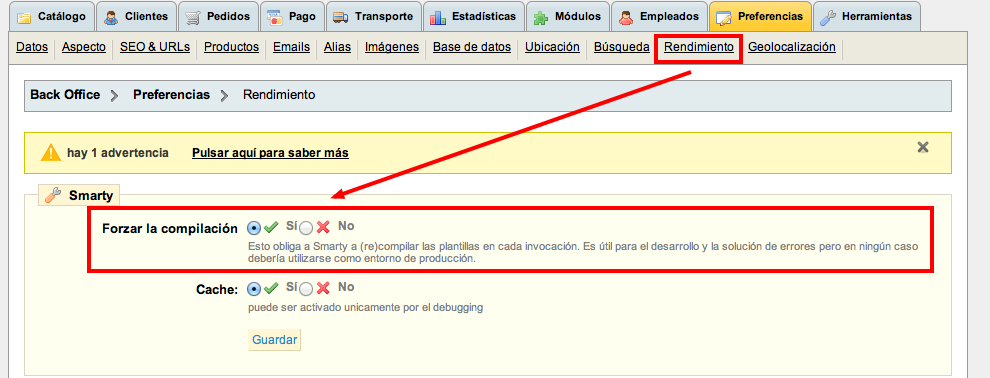Viewport: 990px width, 378px height.
Task: Click the Pago credit card icon
Action: pos(274,17)
